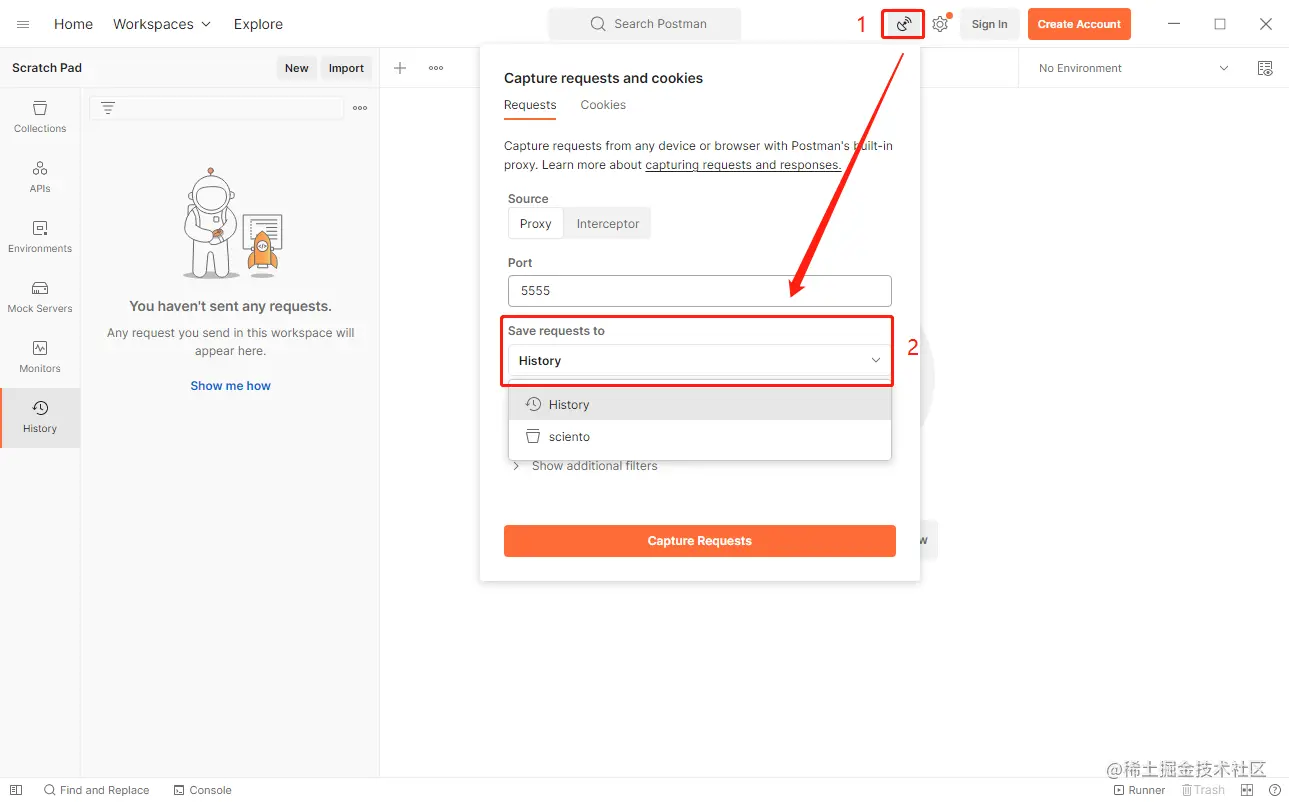Open a new tab with plus icon
This screenshot has width=1289, height=802.
click(x=400, y=68)
